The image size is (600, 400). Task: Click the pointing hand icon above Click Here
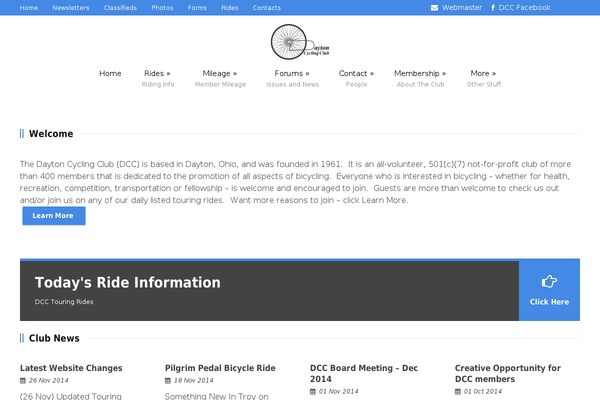(x=549, y=281)
